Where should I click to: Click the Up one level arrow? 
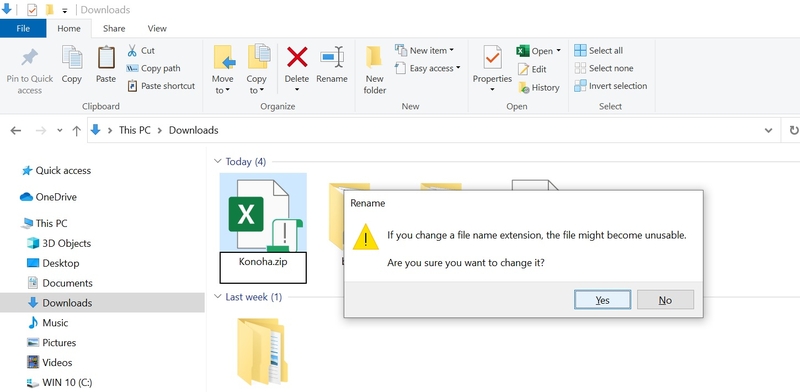point(77,131)
